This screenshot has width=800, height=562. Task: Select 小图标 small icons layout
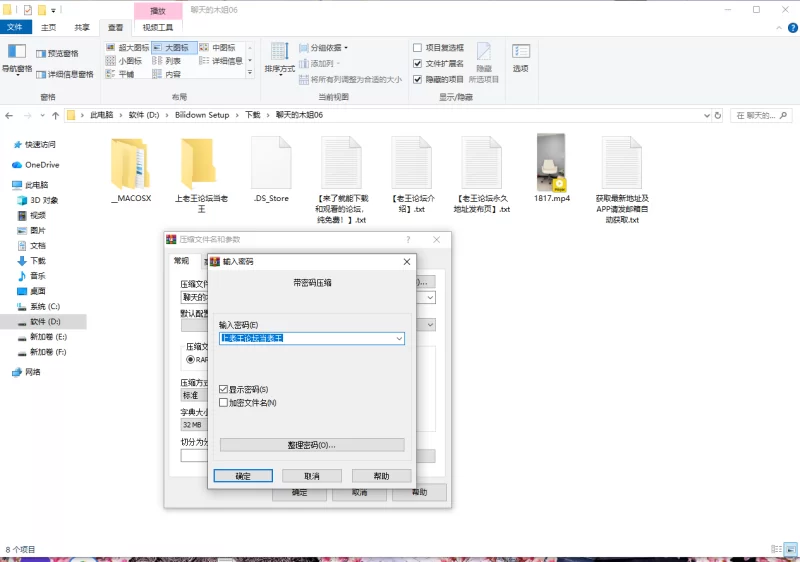point(124,61)
